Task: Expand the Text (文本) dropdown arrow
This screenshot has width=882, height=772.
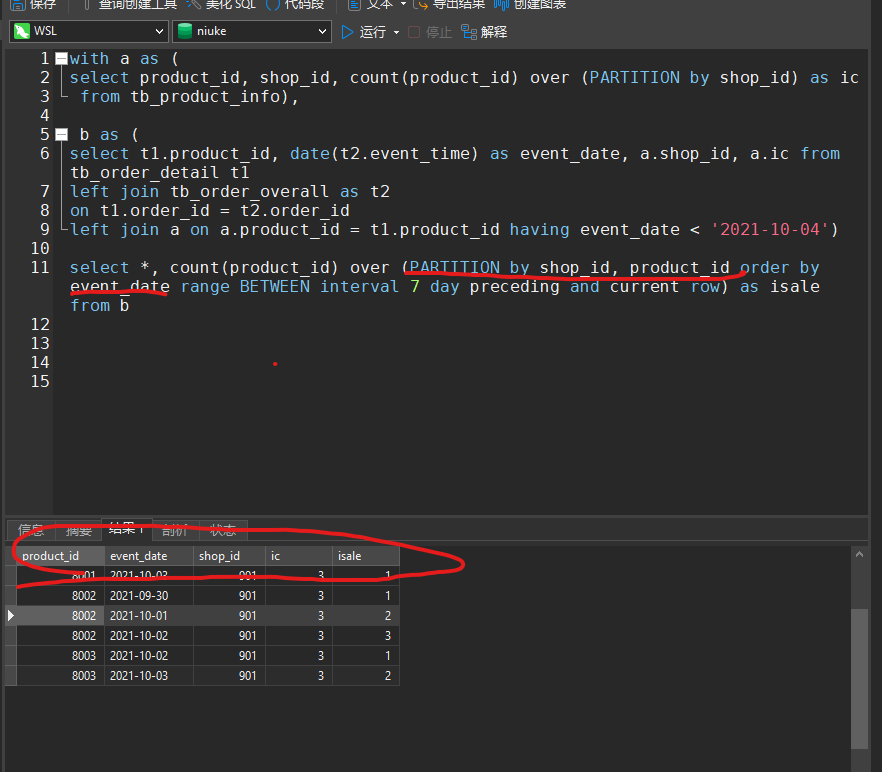Action: point(403,4)
